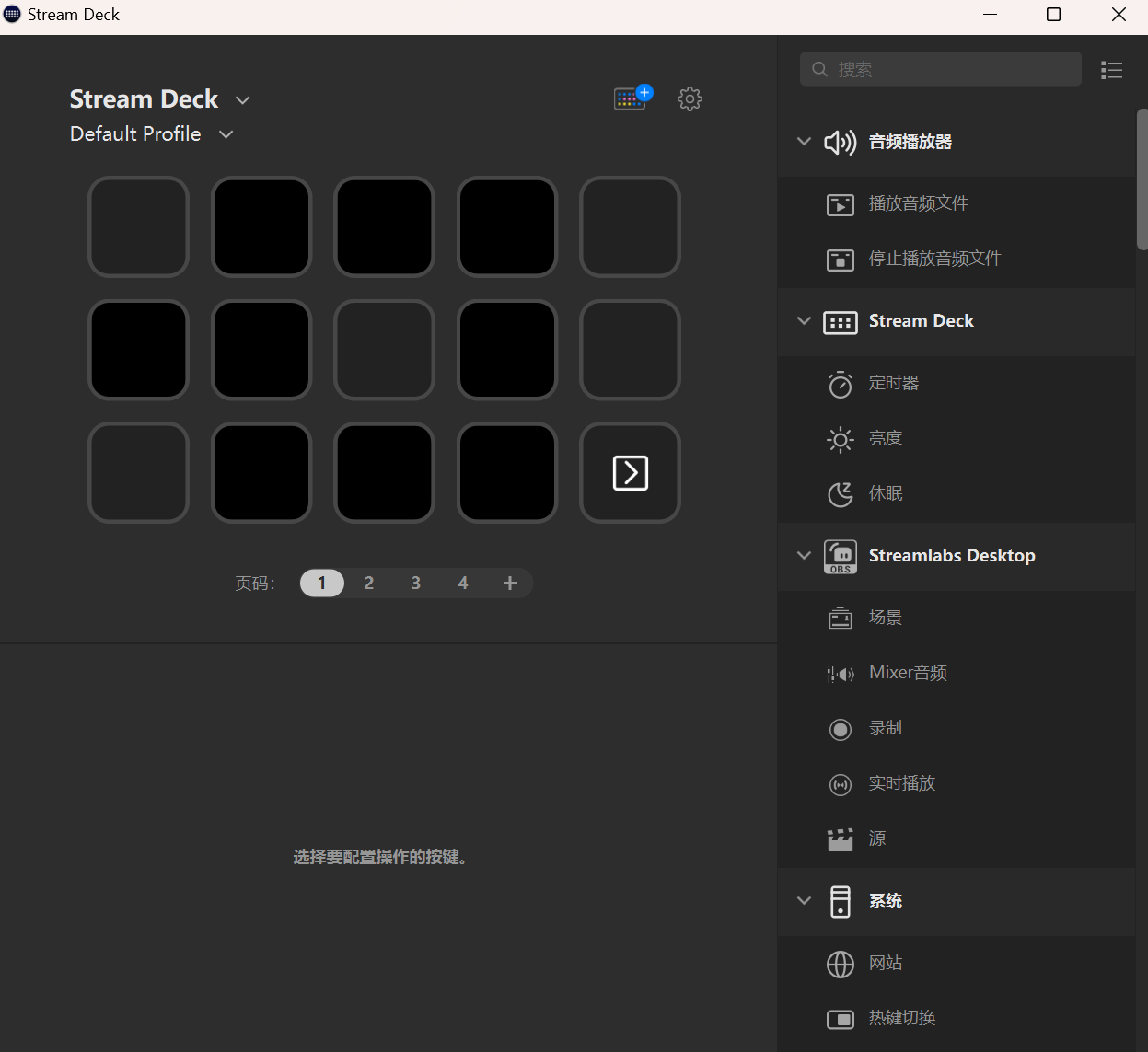This screenshot has width=1148, height=1052.
Task: Click the add keyboard device icon
Action: 632,98
